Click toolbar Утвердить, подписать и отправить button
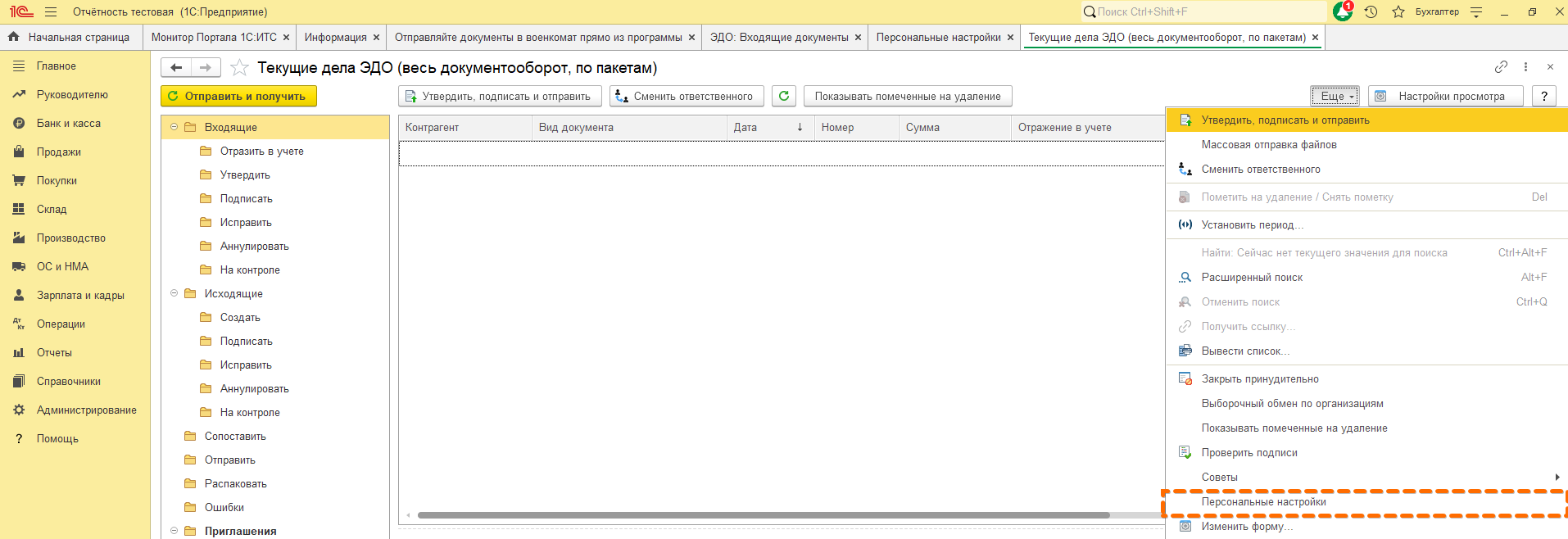The width and height of the screenshot is (1568, 539). click(500, 96)
